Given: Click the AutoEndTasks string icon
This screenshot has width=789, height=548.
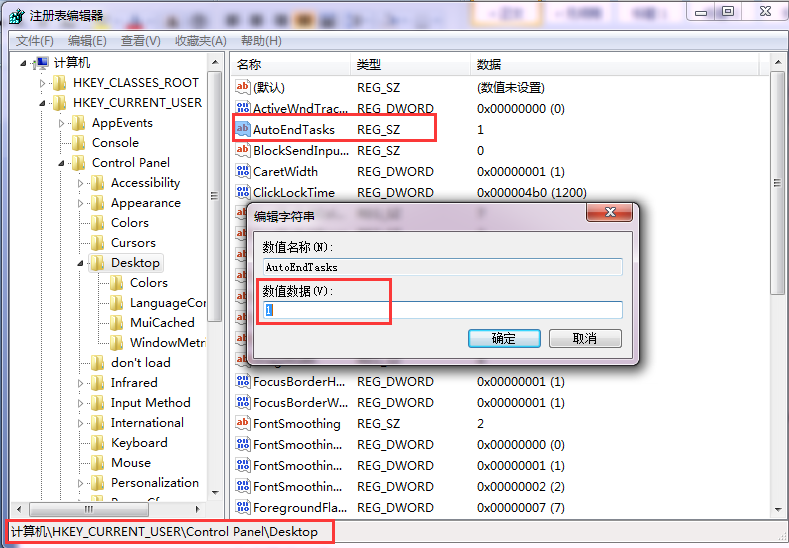Looking at the screenshot, I should pyautogui.click(x=243, y=129).
